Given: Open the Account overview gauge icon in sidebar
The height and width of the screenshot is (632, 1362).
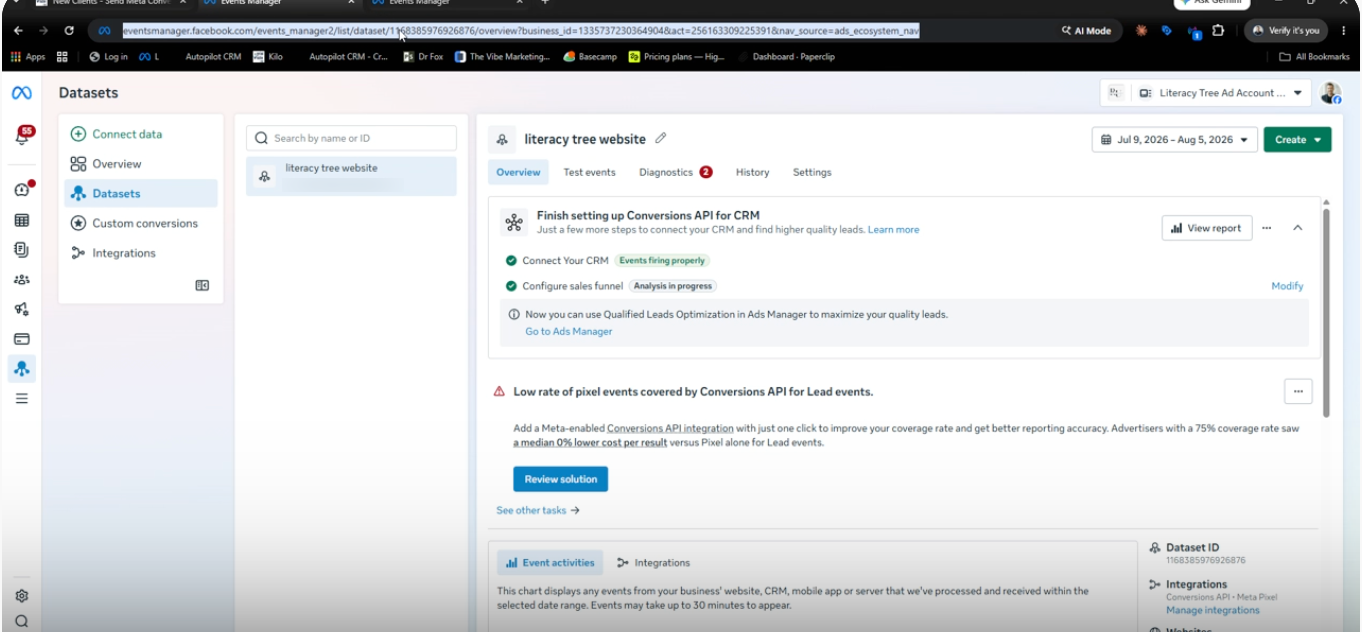Looking at the screenshot, I should (x=22, y=190).
